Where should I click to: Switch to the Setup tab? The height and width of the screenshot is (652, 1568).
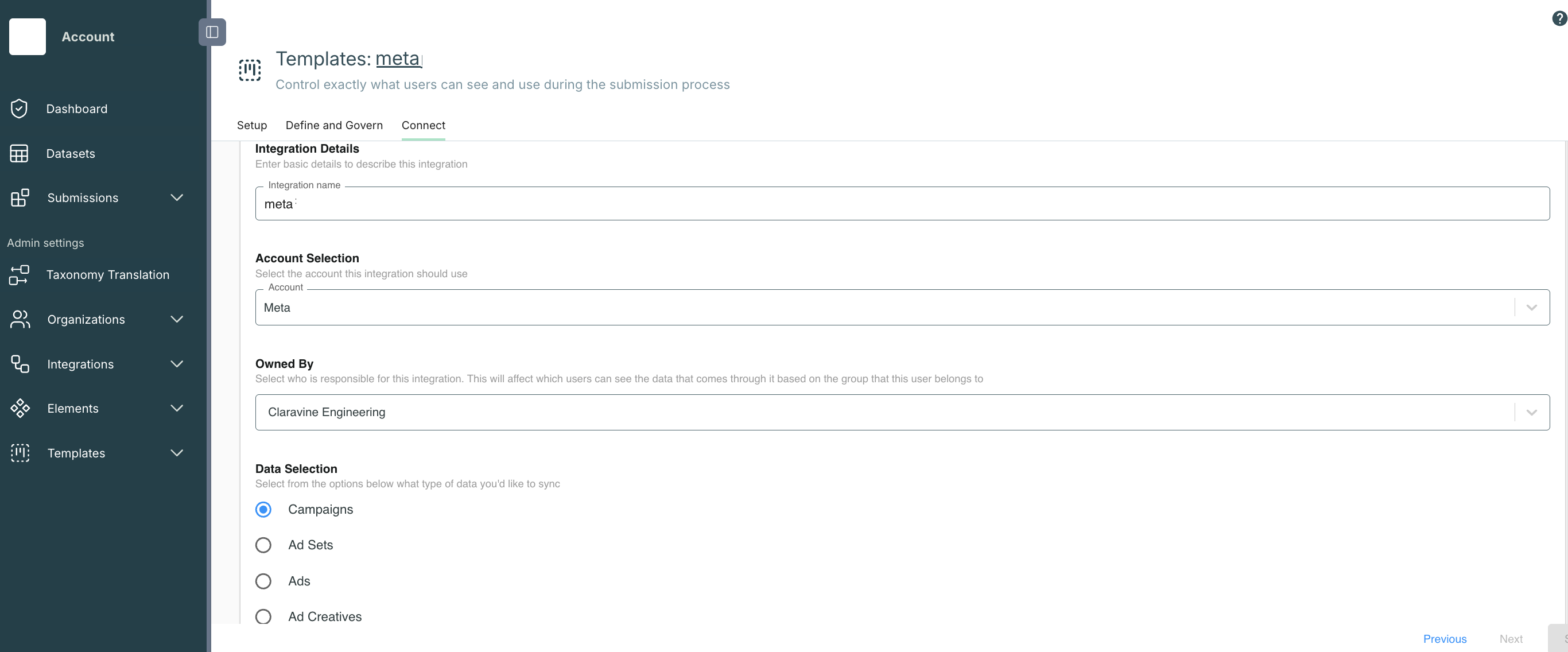pos(251,126)
